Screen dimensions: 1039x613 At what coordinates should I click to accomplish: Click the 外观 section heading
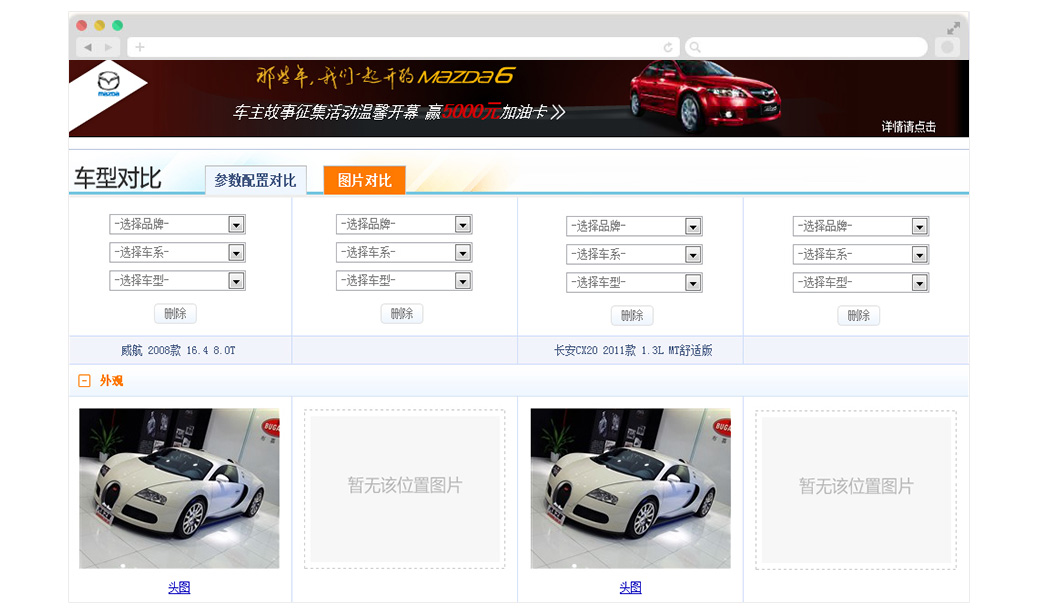(x=111, y=380)
